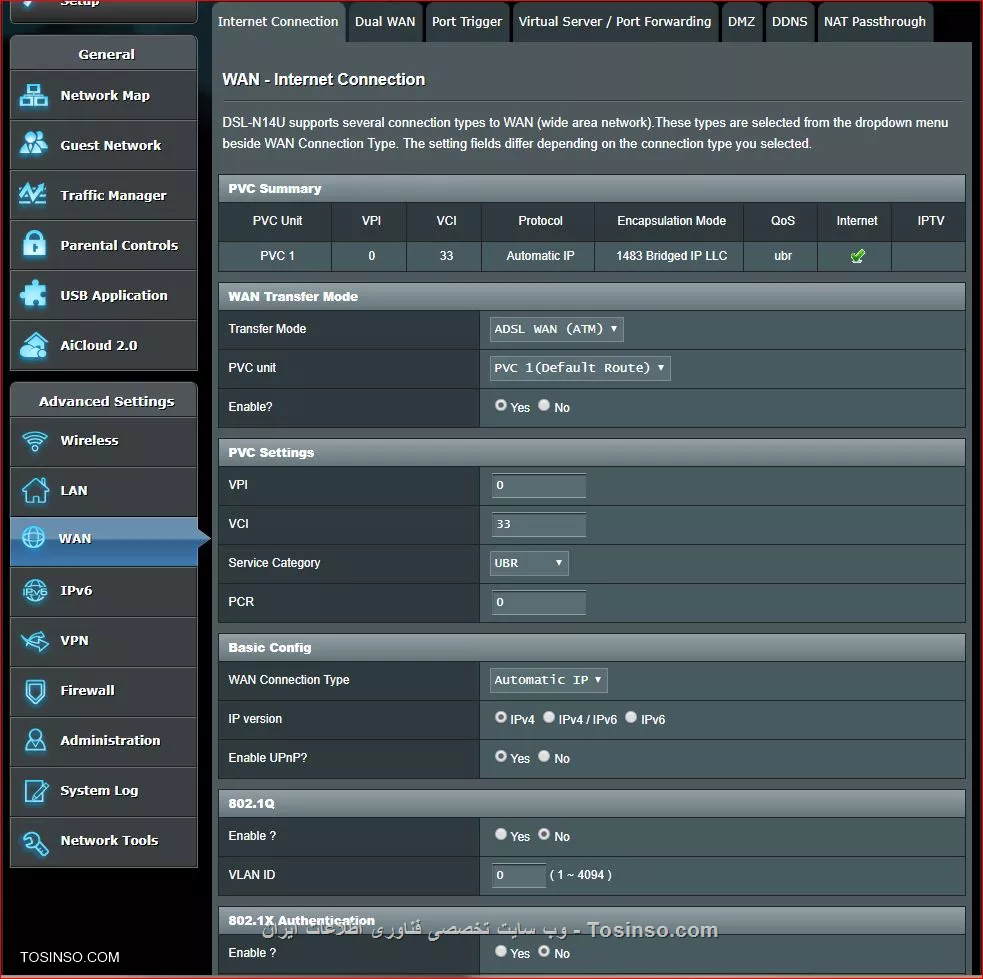Viewport: 983px width, 979px height.
Task: Open the IPv6 globe icon
Action: (x=35, y=590)
